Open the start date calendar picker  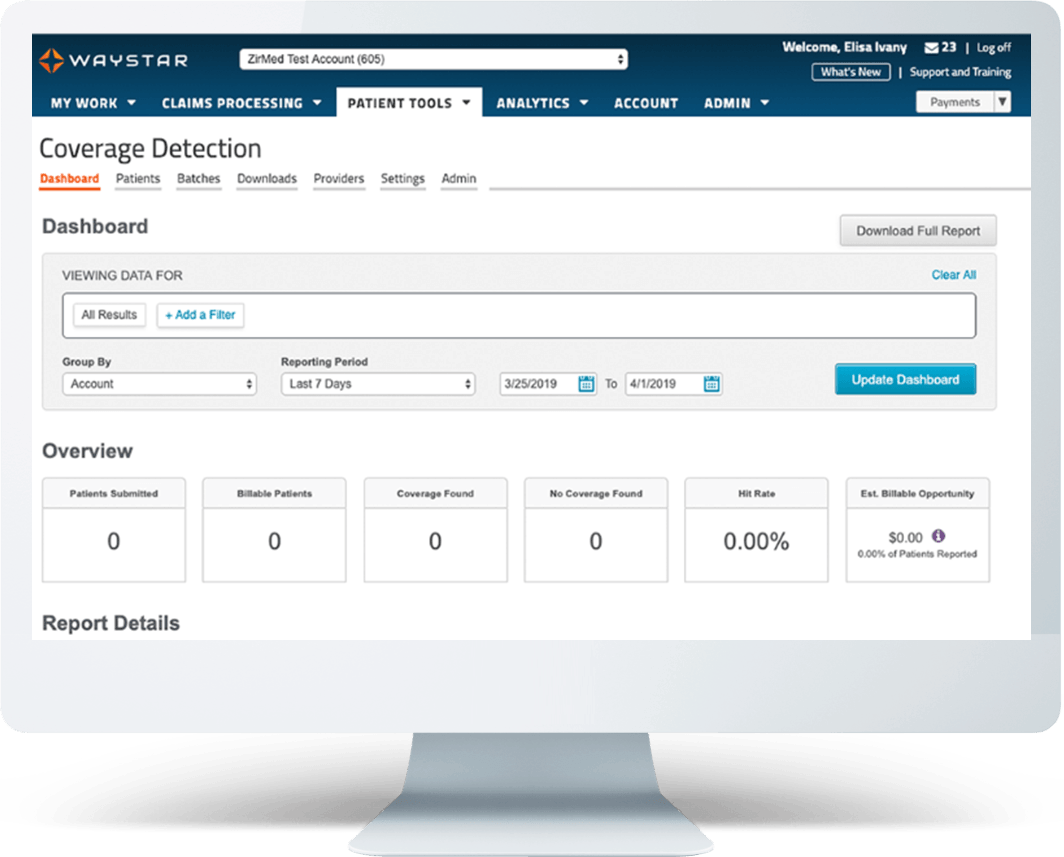(x=586, y=383)
